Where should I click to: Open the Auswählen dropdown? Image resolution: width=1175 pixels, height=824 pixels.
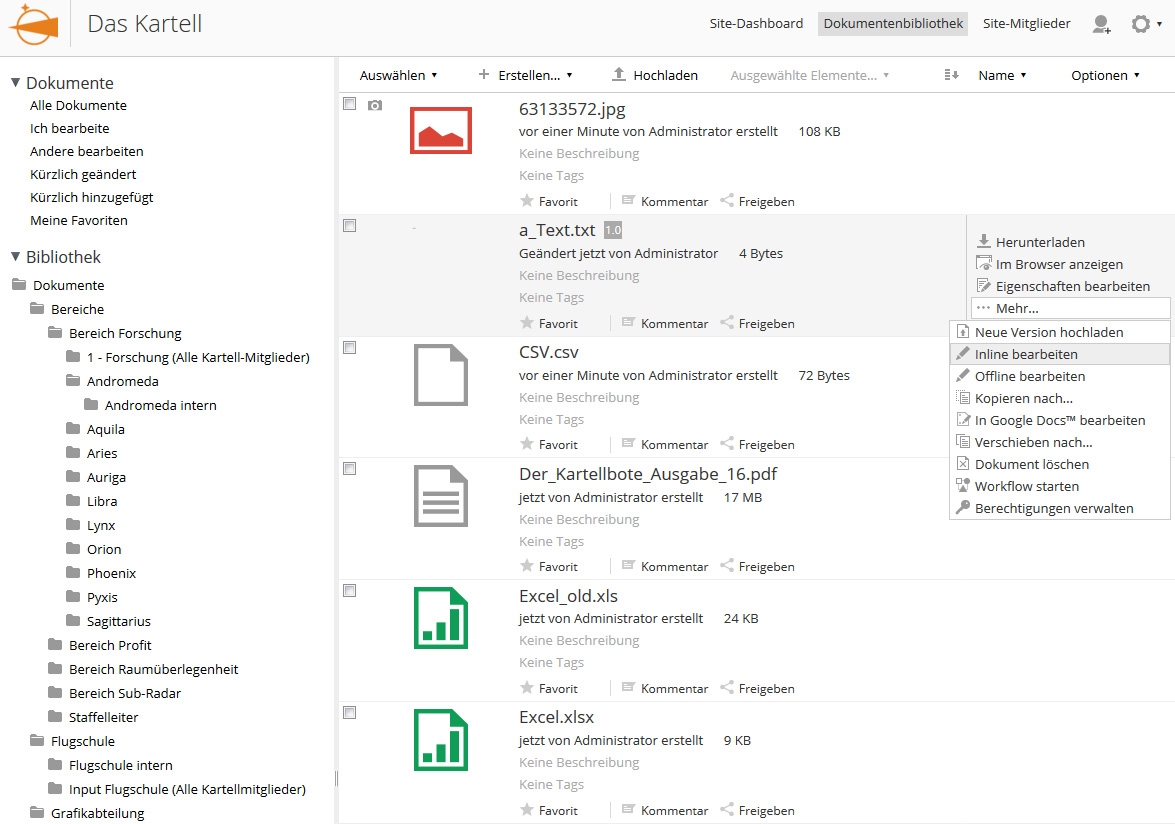[398, 75]
